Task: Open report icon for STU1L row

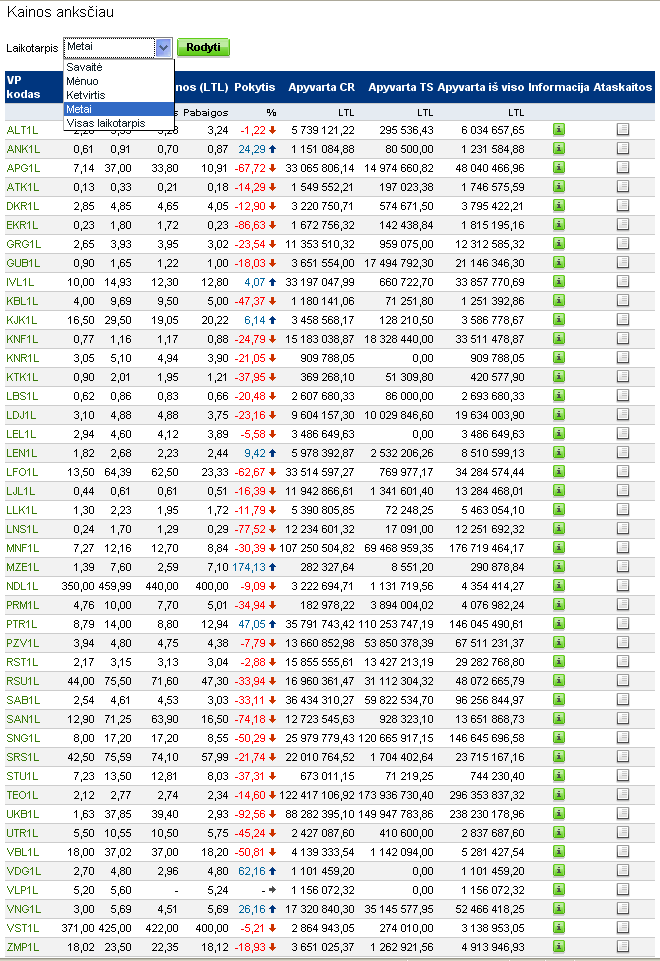Action: (623, 775)
